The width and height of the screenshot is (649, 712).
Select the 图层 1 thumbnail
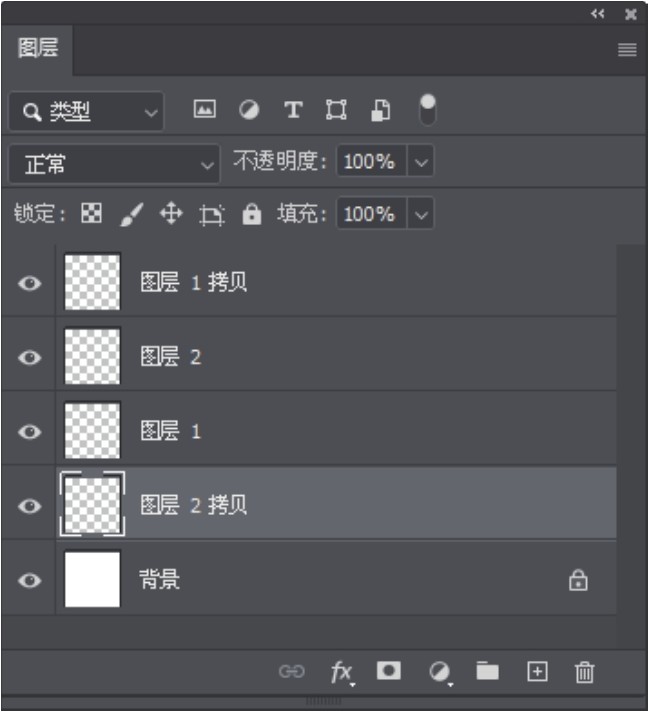[x=92, y=430]
